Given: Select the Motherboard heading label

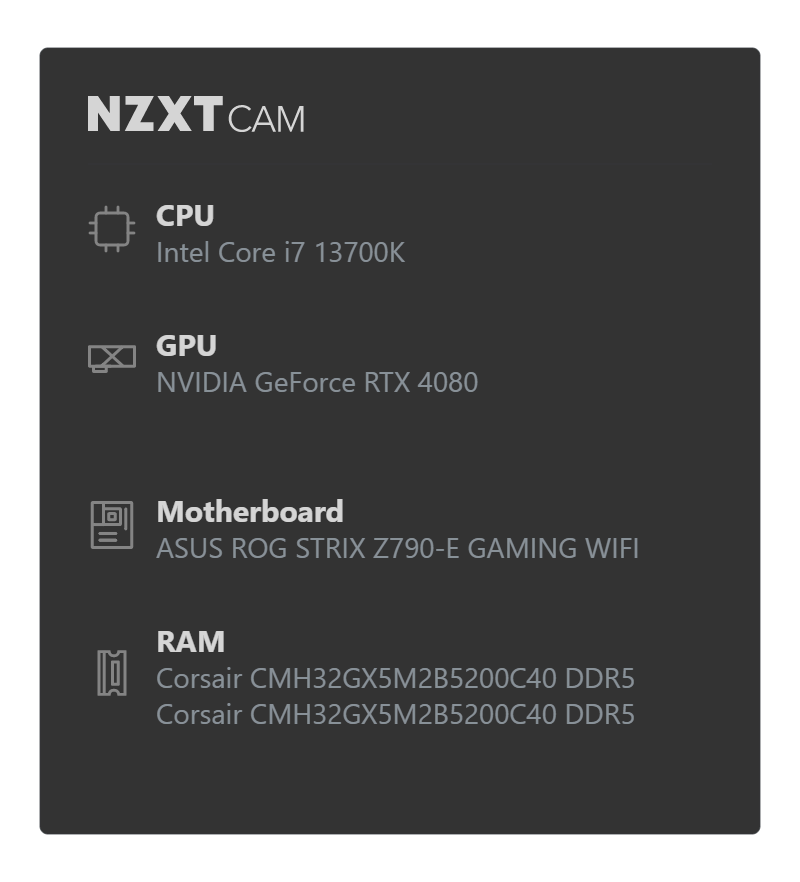Looking at the screenshot, I should pos(250,512).
